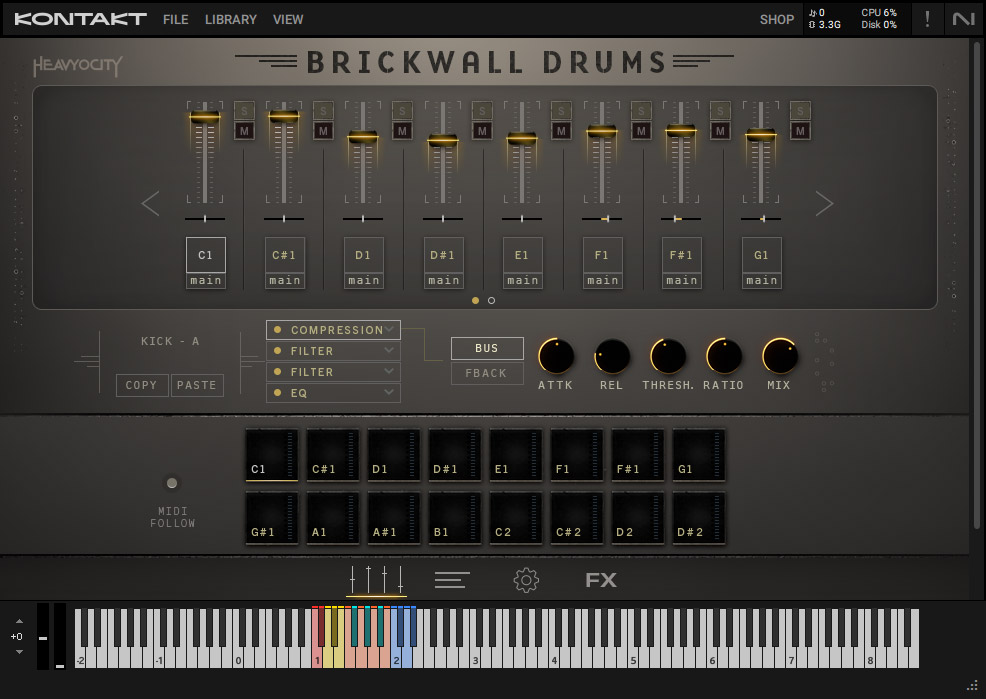This screenshot has width=986, height=699.
Task: Switch to the first mixer page dot
Action: pos(475,300)
